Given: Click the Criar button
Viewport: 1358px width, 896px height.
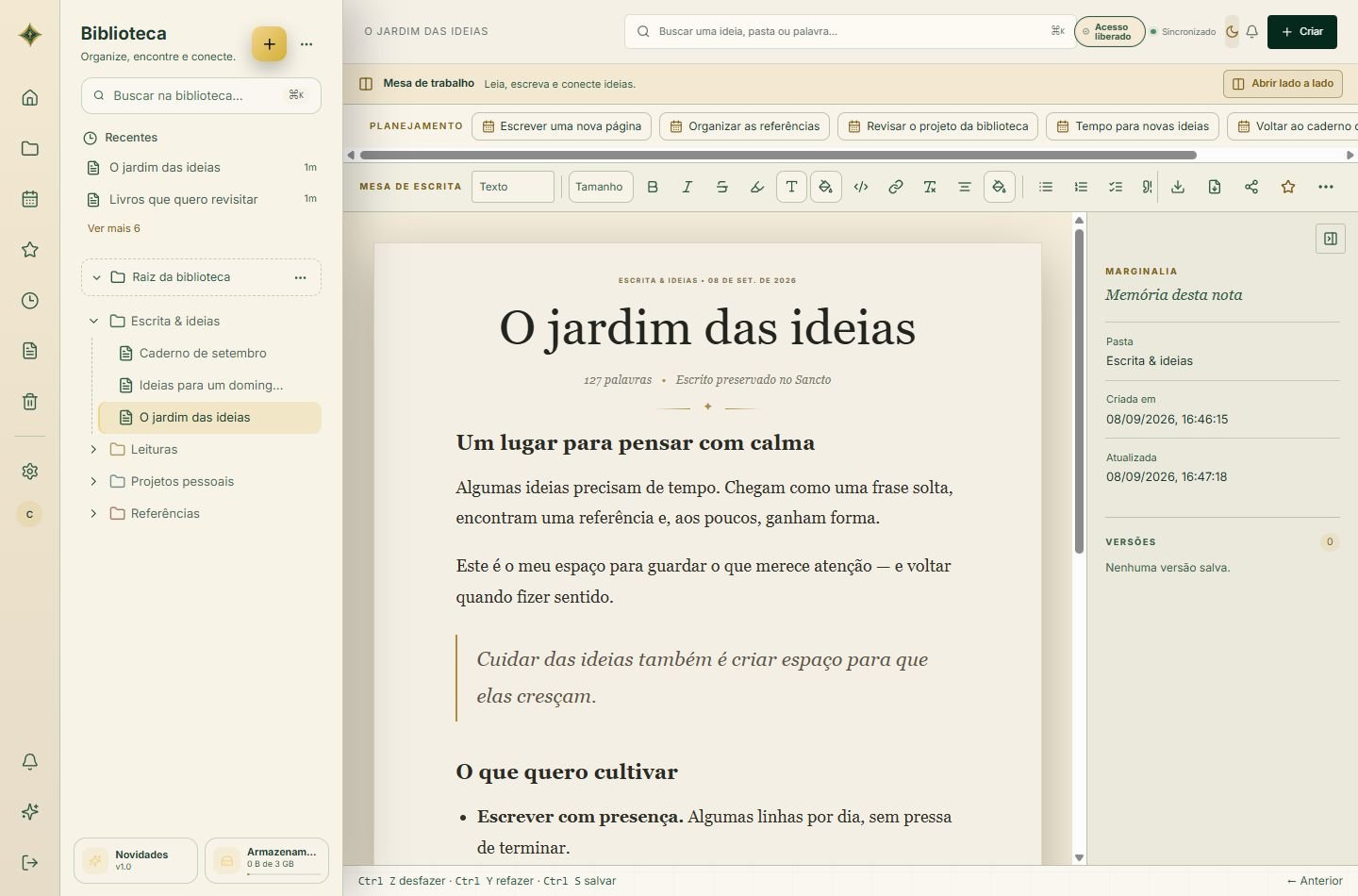Looking at the screenshot, I should 1302,31.
